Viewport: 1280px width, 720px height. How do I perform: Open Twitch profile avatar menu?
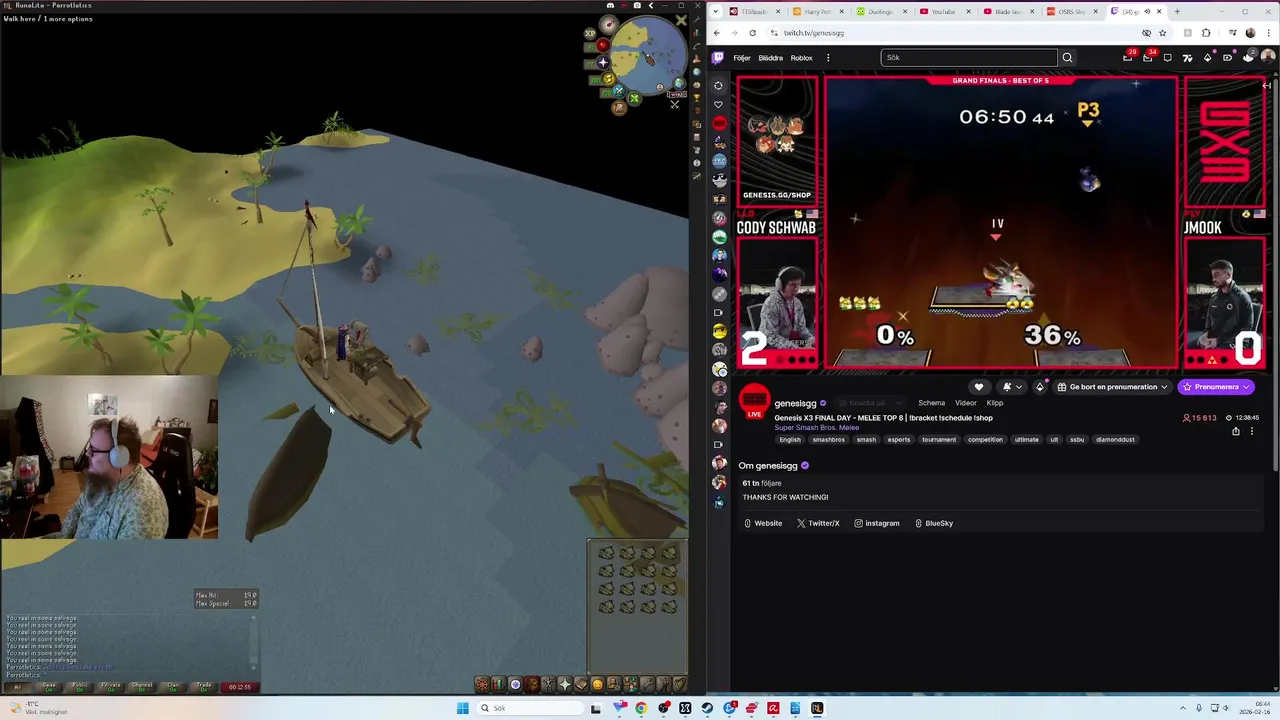pyautogui.click(x=1268, y=57)
